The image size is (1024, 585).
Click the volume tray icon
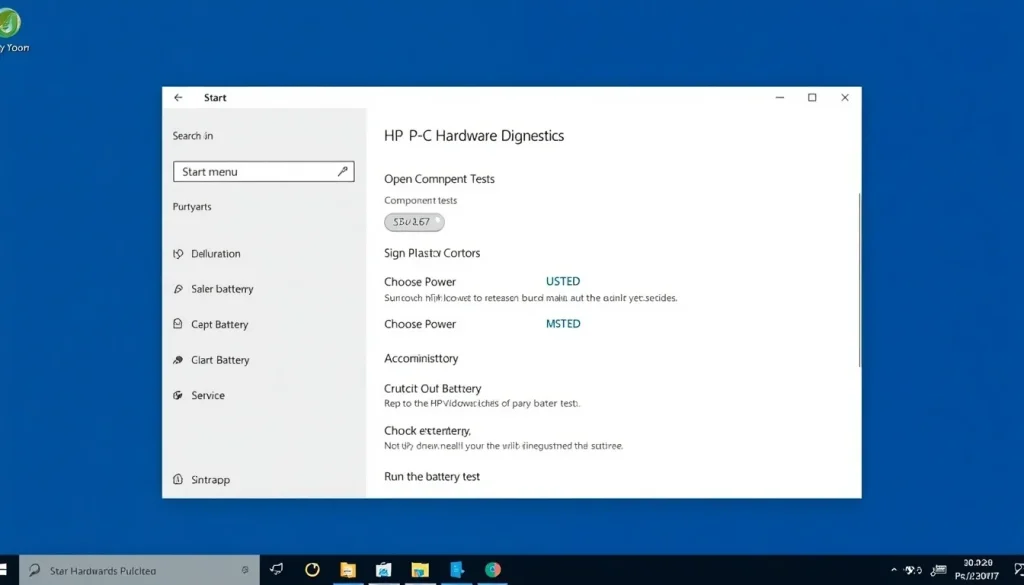[913, 571]
